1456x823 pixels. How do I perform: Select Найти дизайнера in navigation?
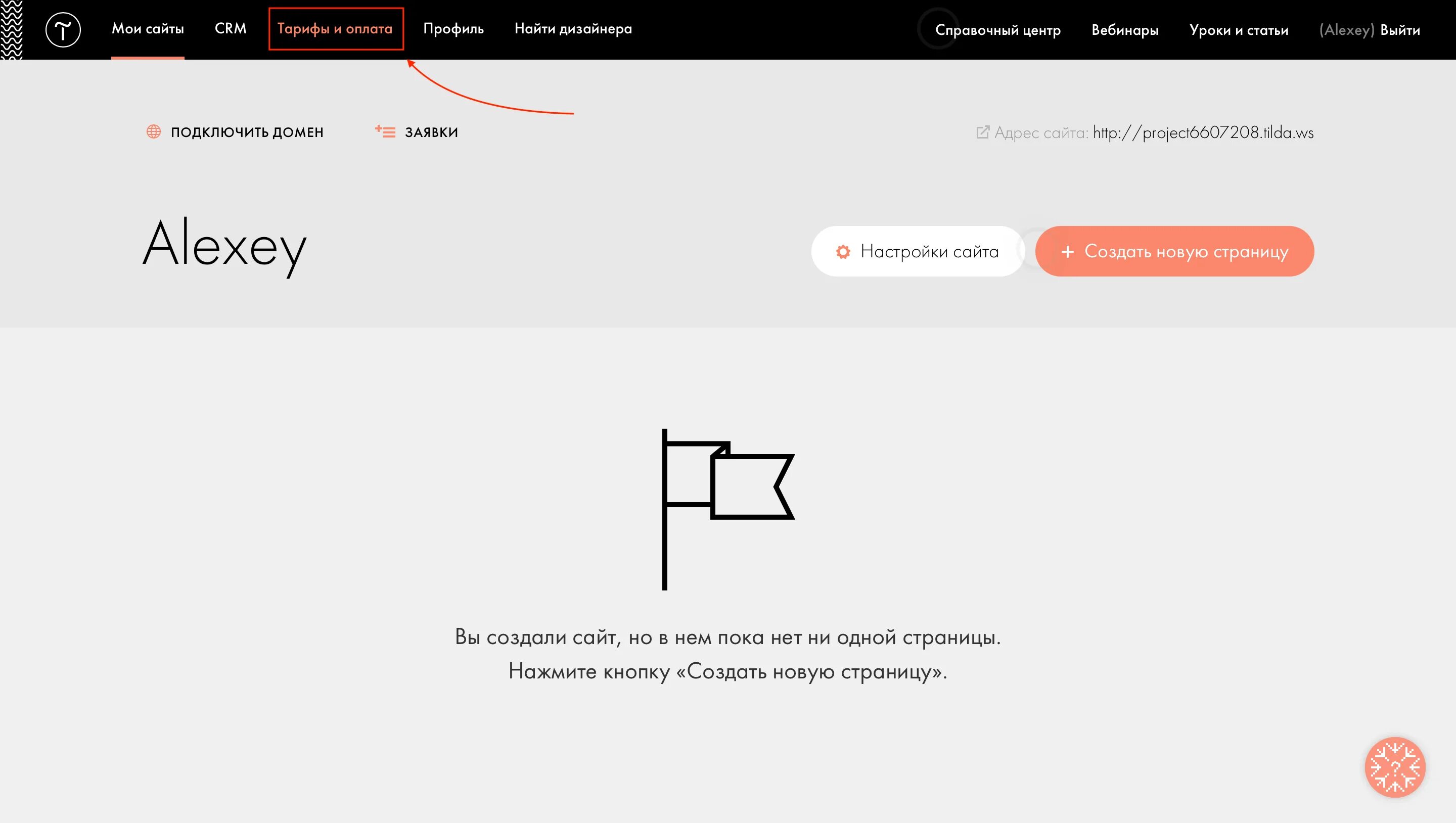click(x=573, y=29)
